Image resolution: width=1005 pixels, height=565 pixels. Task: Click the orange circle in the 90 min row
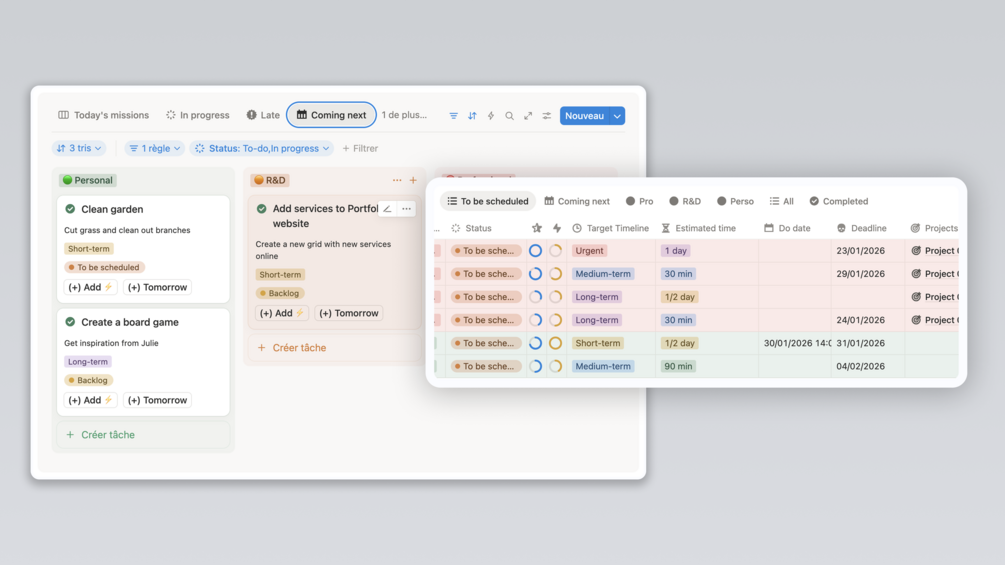click(x=556, y=366)
